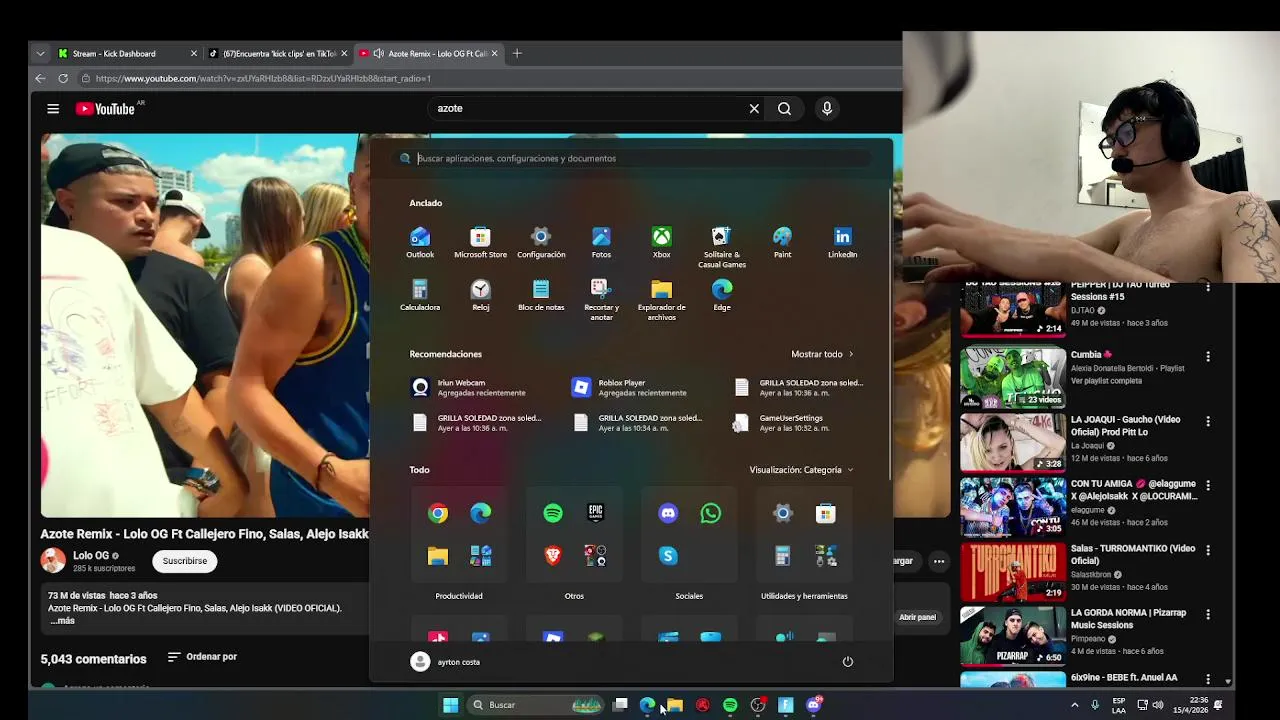Click the taskbar Buscar search box
Image resolution: width=1280 pixels, height=720 pixels.
pyautogui.click(x=536, y=705)
